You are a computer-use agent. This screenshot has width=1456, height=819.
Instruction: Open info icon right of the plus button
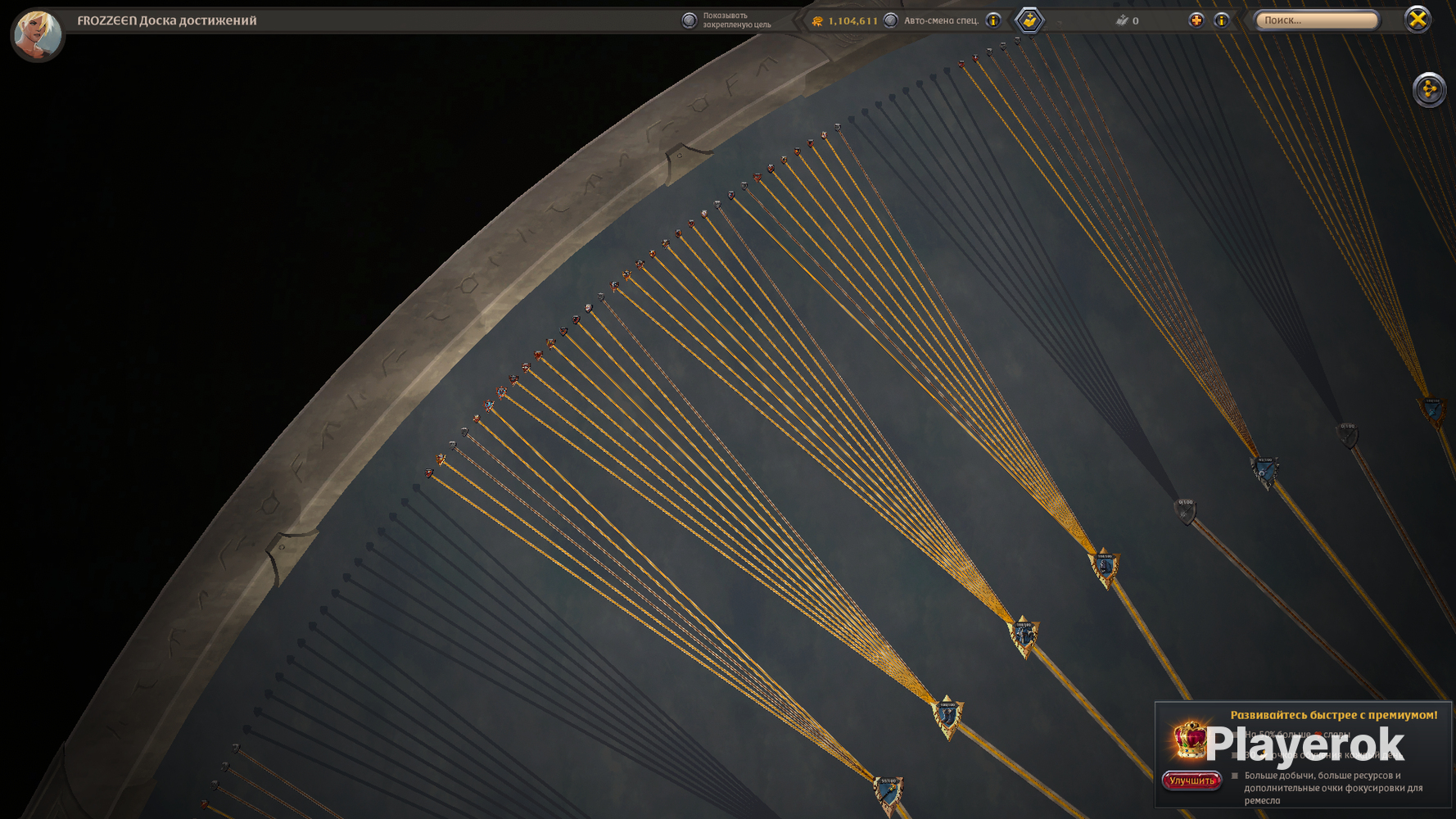click(1221, 20)
